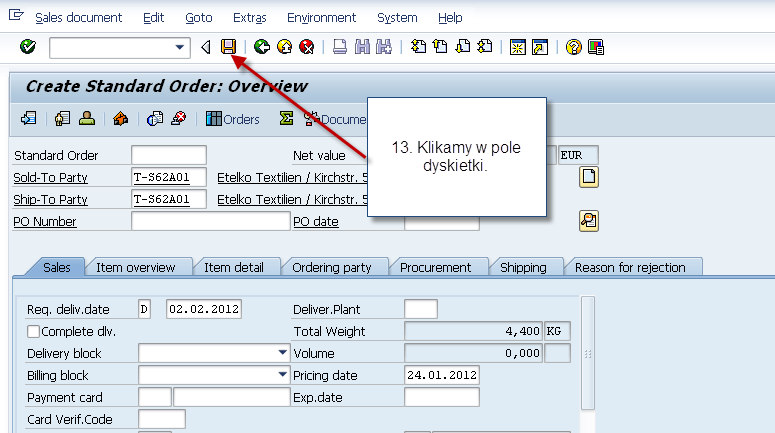The width and height of the screenshot is (775, 433).
Task: Click the PO Number label link
Action: click(x=45, y=221)
